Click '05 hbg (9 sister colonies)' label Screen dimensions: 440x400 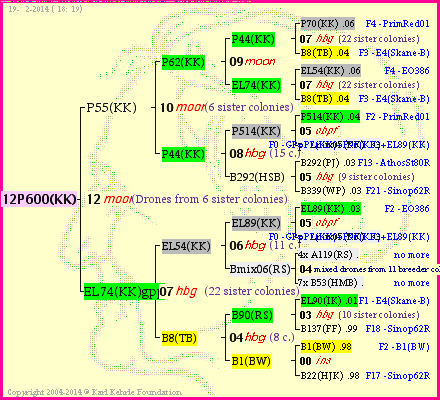coord(357,177)
